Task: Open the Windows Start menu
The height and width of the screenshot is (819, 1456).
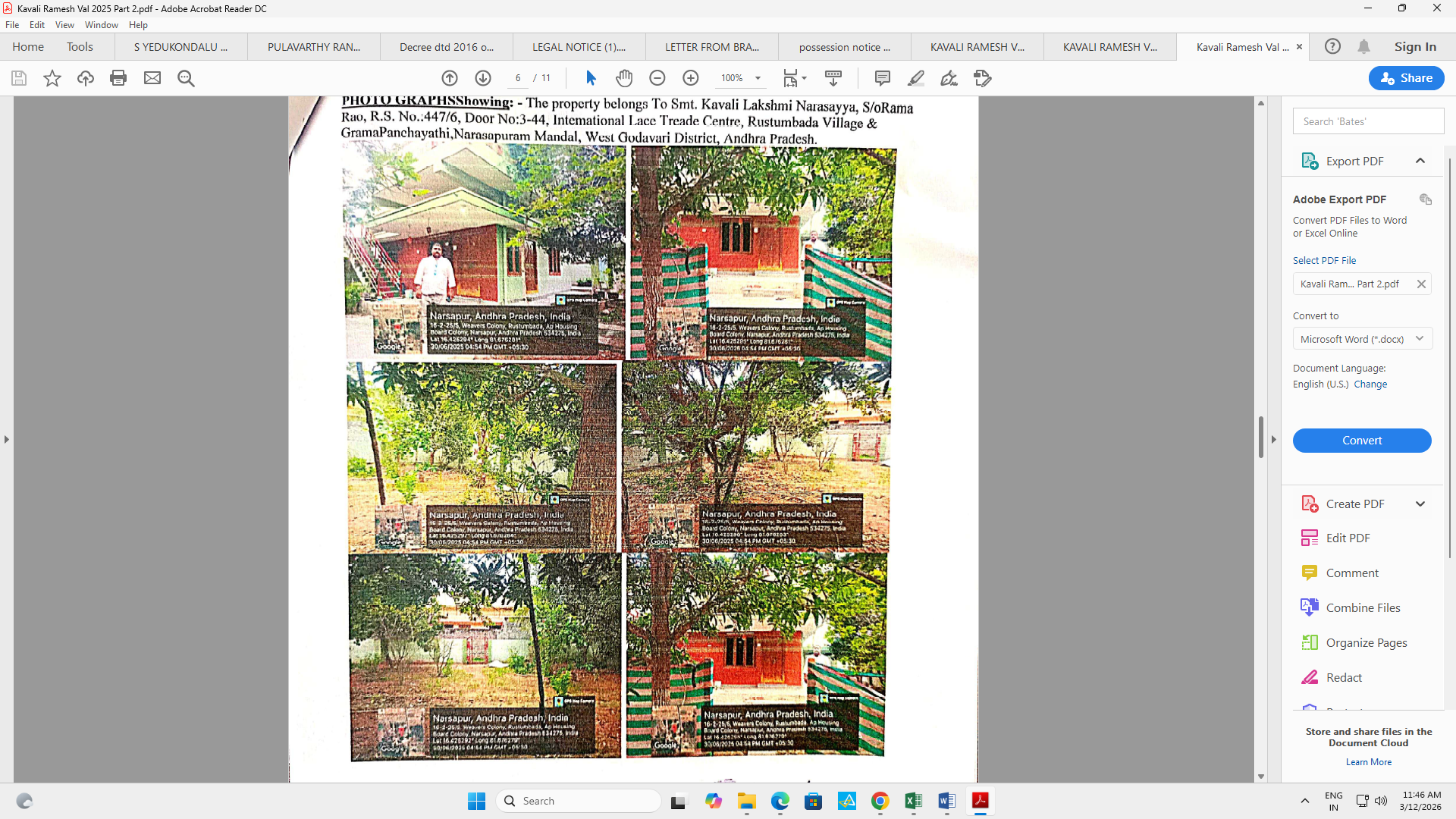Action: click(x=476, y=801)
